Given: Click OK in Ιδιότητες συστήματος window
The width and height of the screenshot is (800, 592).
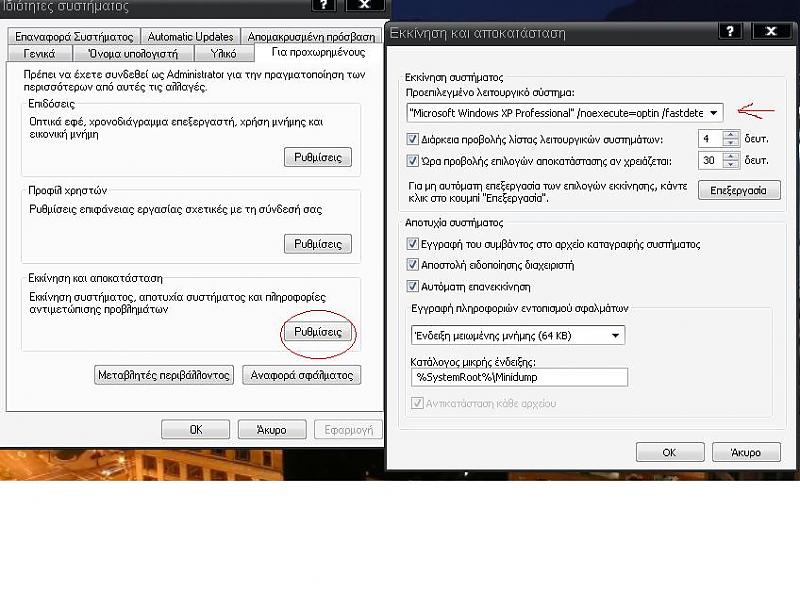Looking at the screenshot, I should click(195, 430).
